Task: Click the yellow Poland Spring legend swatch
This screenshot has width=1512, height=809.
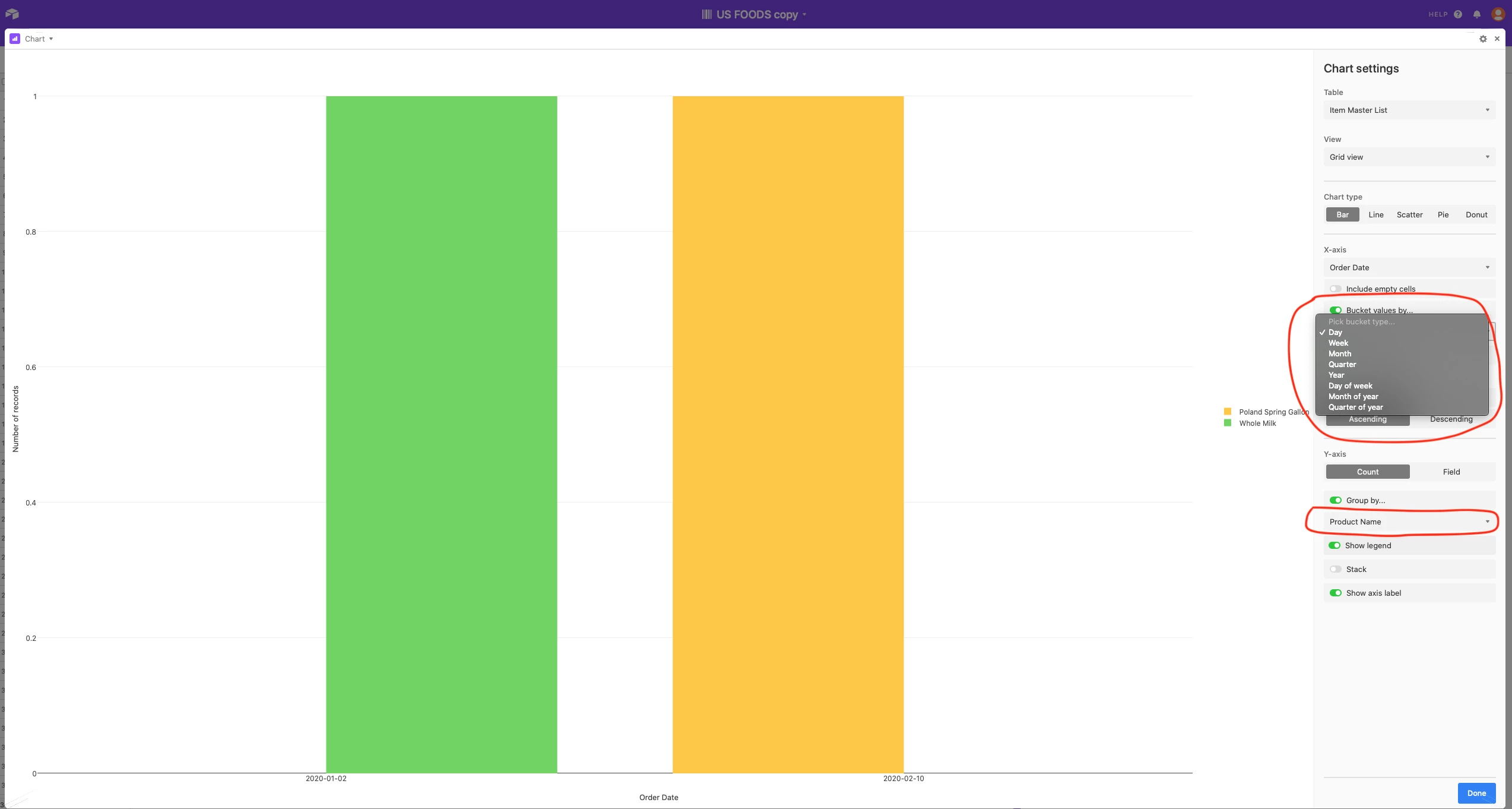Action: tap(1227, 412)
